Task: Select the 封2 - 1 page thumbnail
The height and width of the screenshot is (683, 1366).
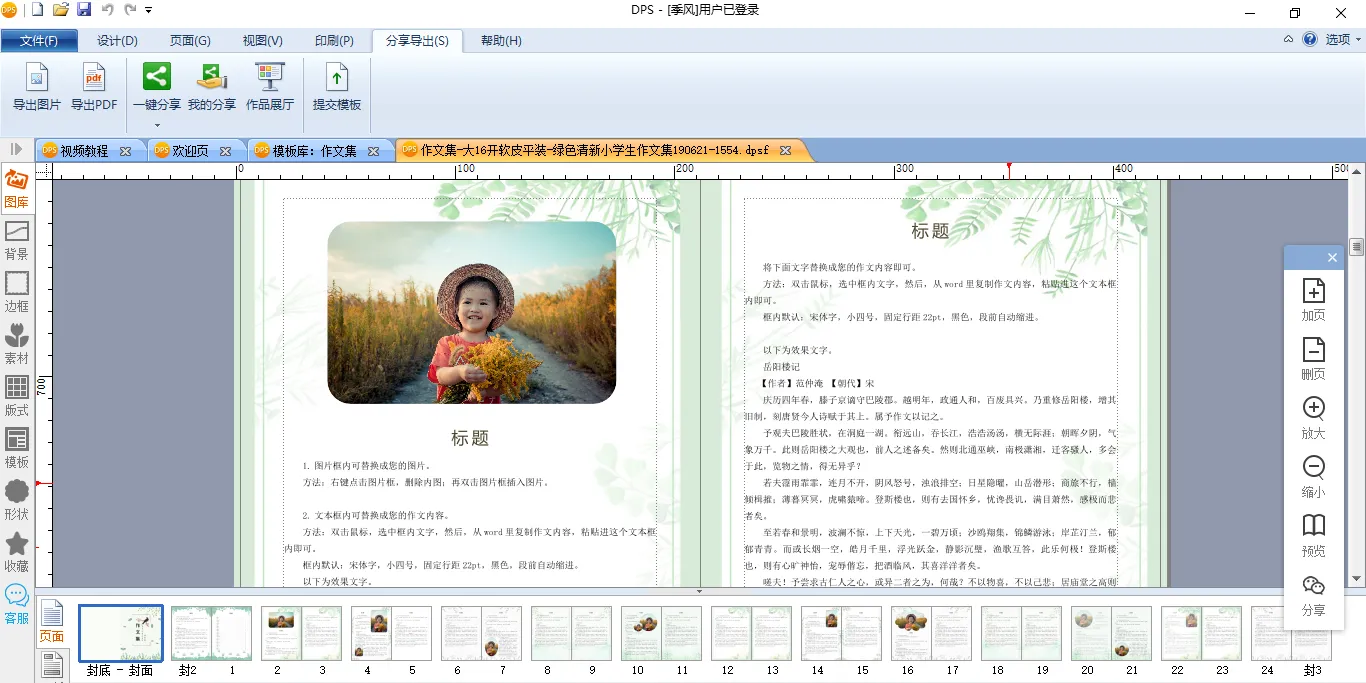Action: point(211,633)
